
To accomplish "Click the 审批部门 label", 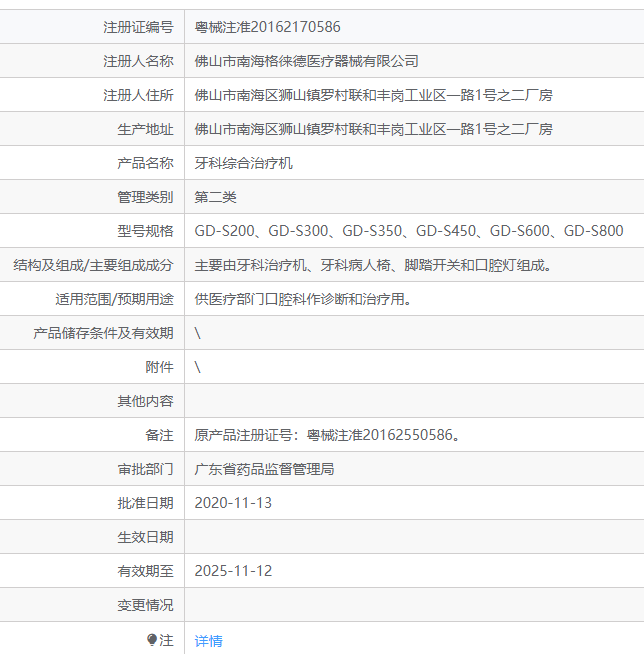I will point(145,469).
